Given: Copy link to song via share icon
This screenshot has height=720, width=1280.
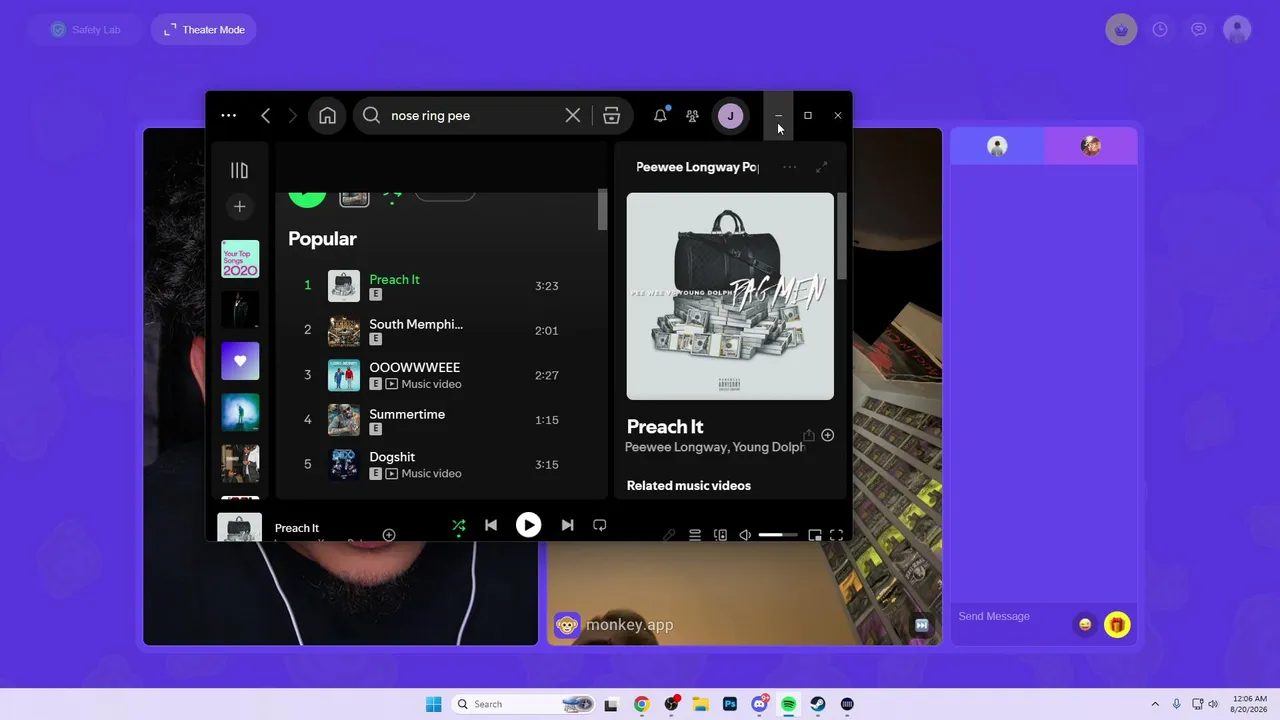Looking at the screenshot, I should [x=809, y=435].
